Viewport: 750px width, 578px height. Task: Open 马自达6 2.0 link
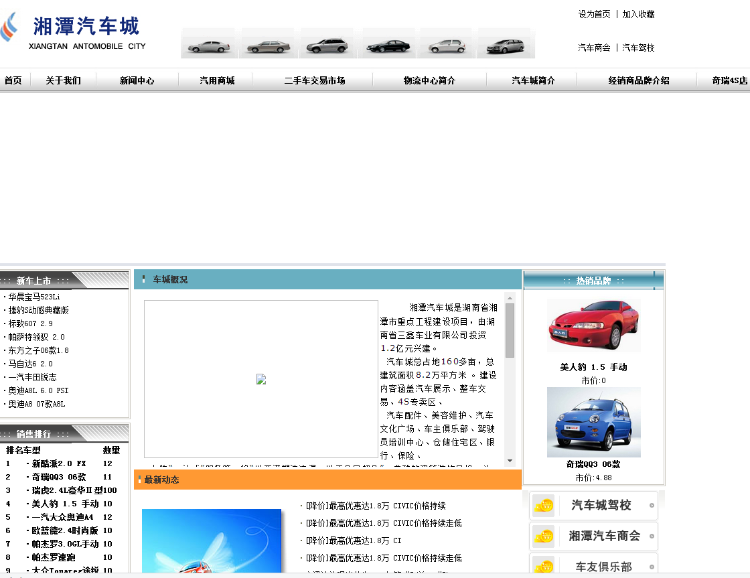pyautogui.click(x=30, y=364)
